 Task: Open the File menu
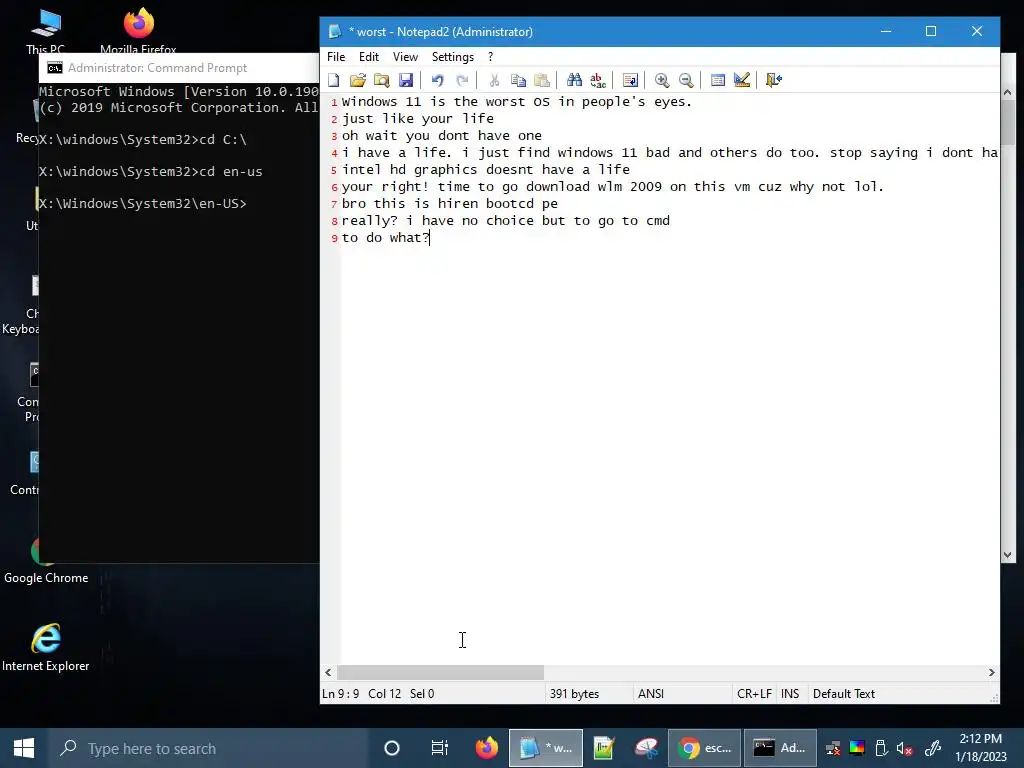pos(336,57)
